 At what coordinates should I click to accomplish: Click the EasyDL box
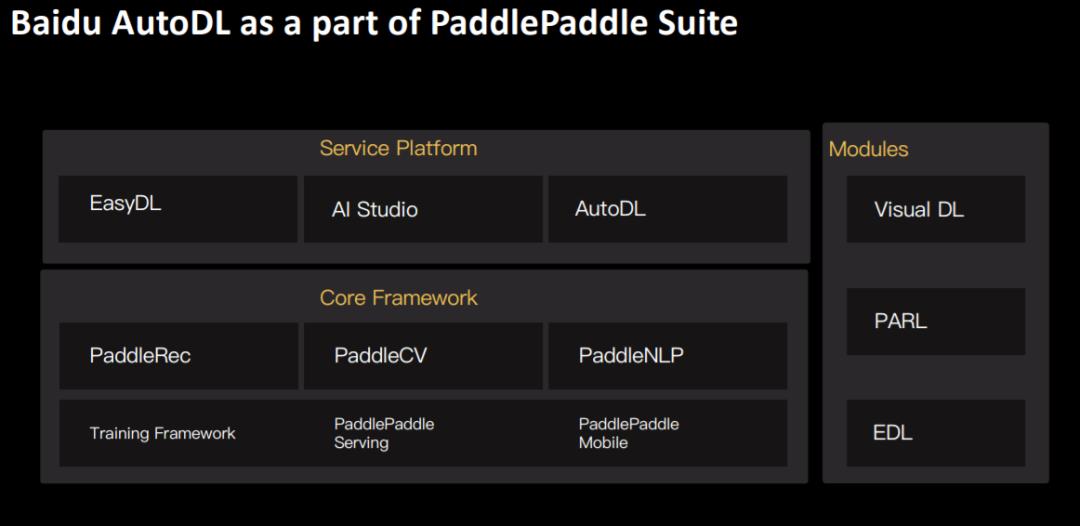coord(178,209)
